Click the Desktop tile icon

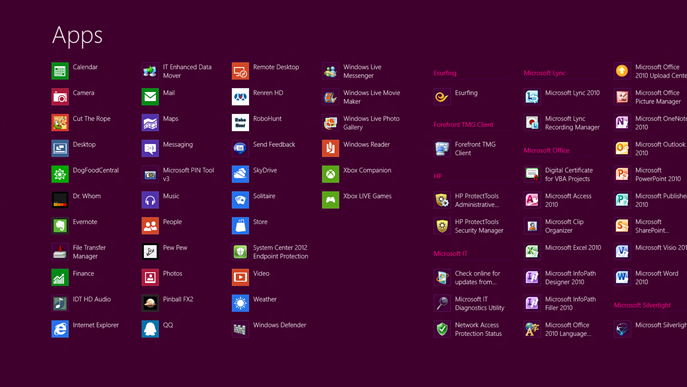[60, 149]
